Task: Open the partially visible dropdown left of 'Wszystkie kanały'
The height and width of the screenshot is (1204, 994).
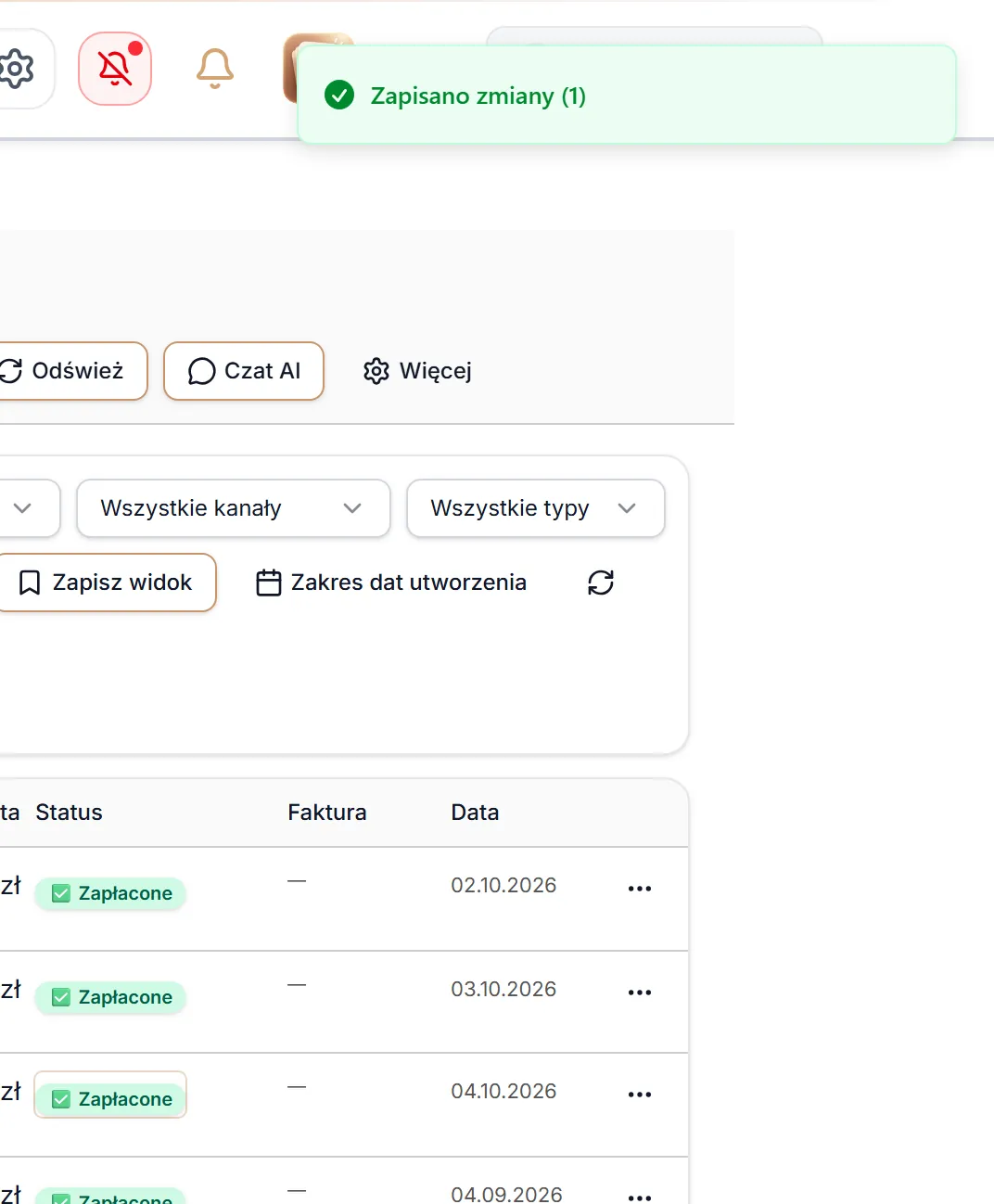Action: [x=28, y=508]
